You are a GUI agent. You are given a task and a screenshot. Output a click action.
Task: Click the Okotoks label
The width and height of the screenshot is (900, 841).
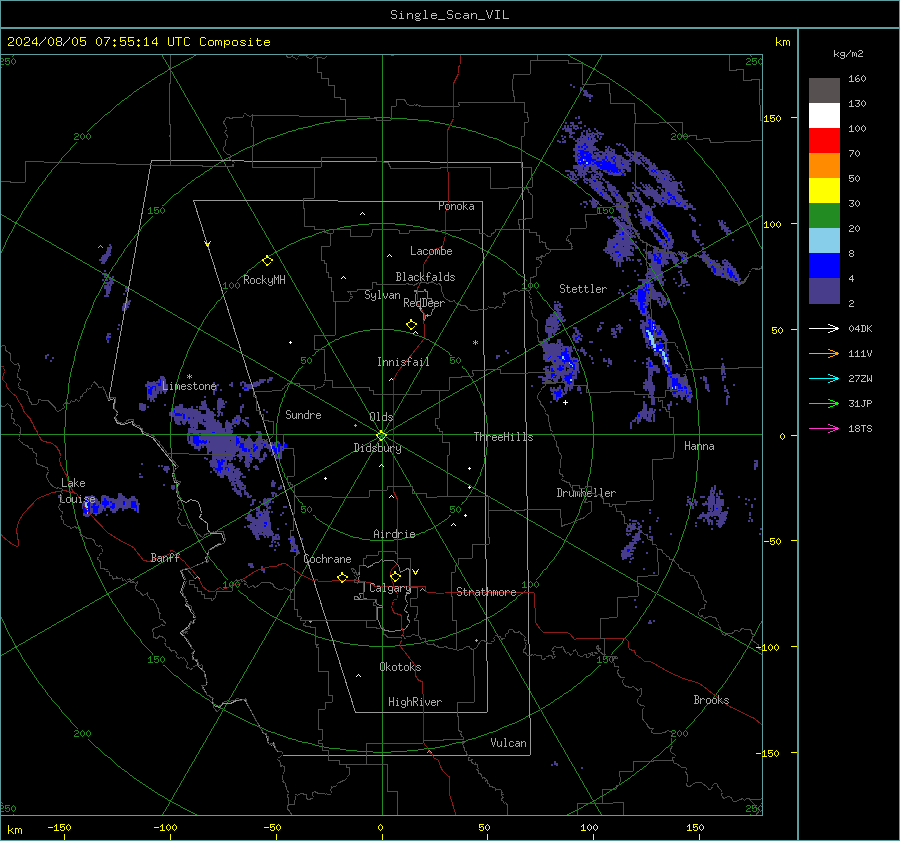(400, 667)
